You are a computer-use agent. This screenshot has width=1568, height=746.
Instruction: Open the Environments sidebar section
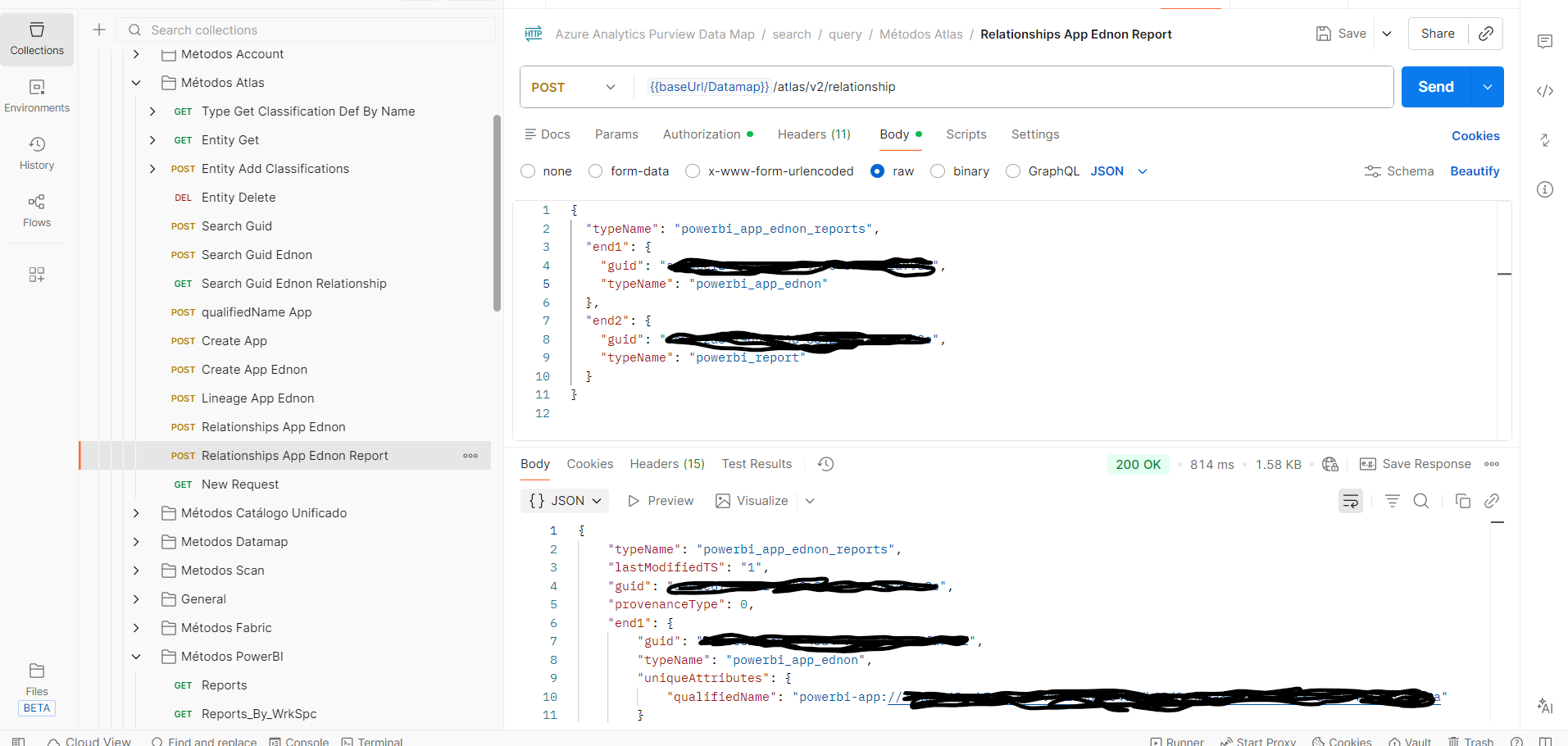37,97
